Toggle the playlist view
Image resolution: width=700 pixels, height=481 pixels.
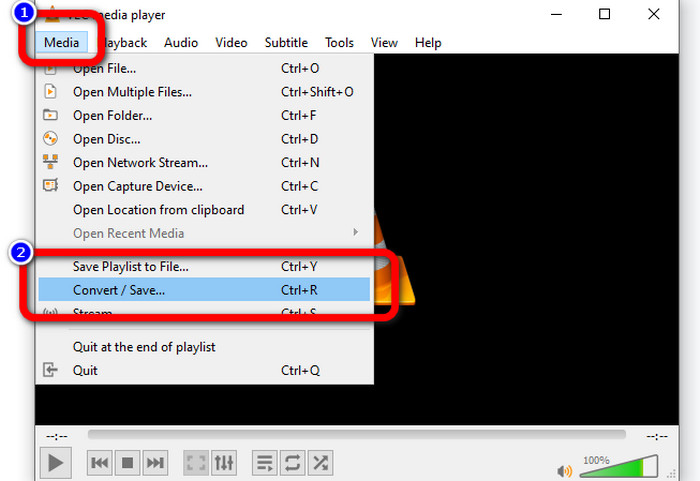265,463
